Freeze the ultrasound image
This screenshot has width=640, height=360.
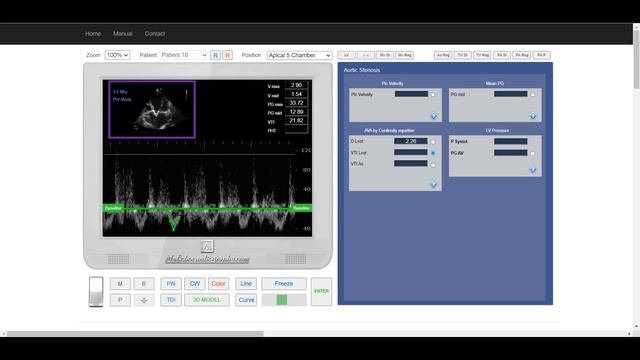coord(284,284)
